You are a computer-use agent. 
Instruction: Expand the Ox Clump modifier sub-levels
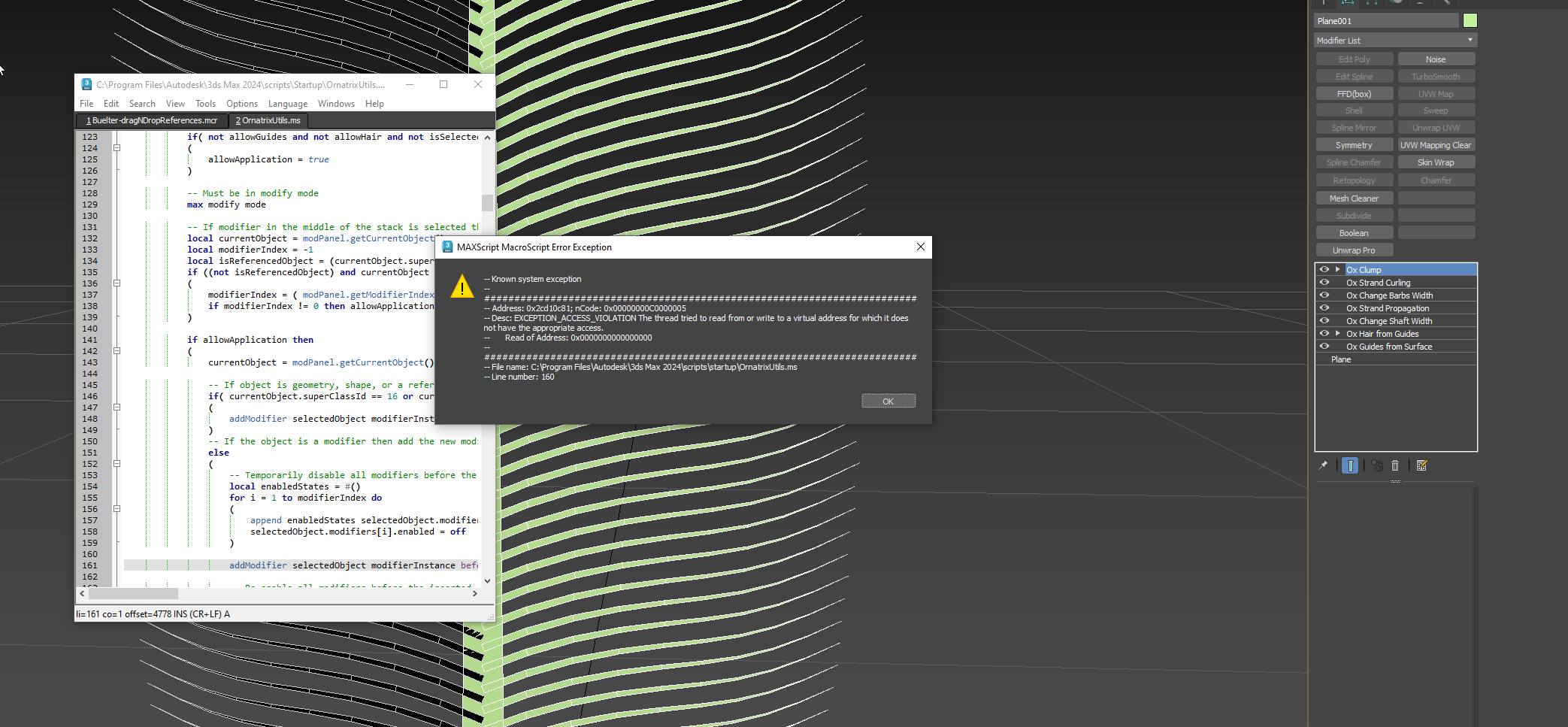pyautogui.click(x=1338, y=269)
